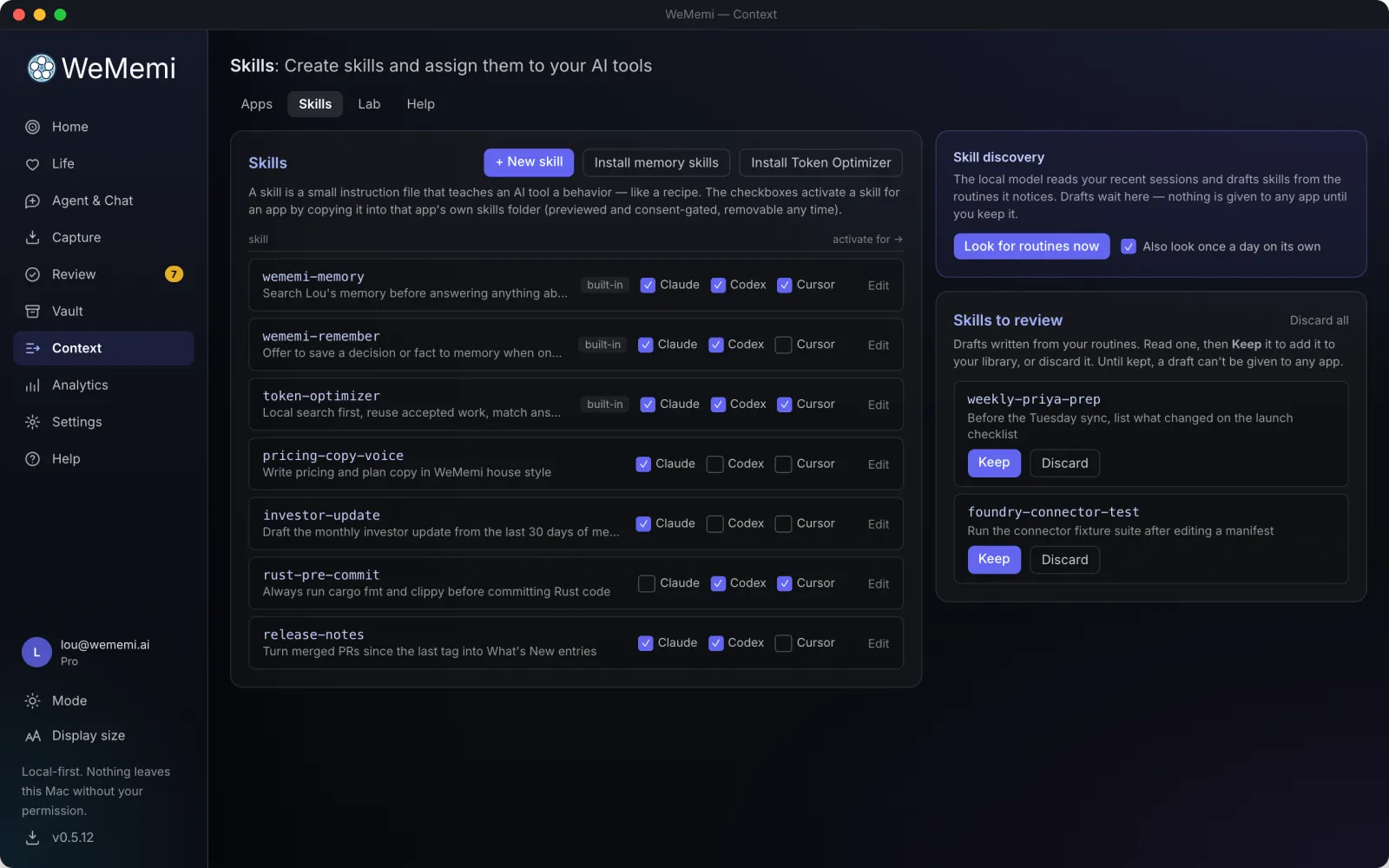This screenshot has width=1389, height=868.
Task: Keep the weekly-priya-prep draft
Action: coord(994,463)
